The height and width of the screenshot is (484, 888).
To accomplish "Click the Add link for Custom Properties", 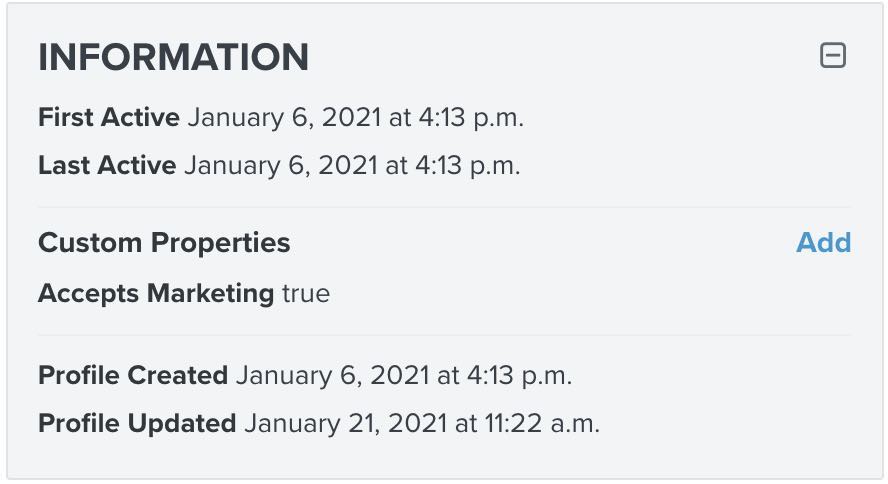I will 823,243.
